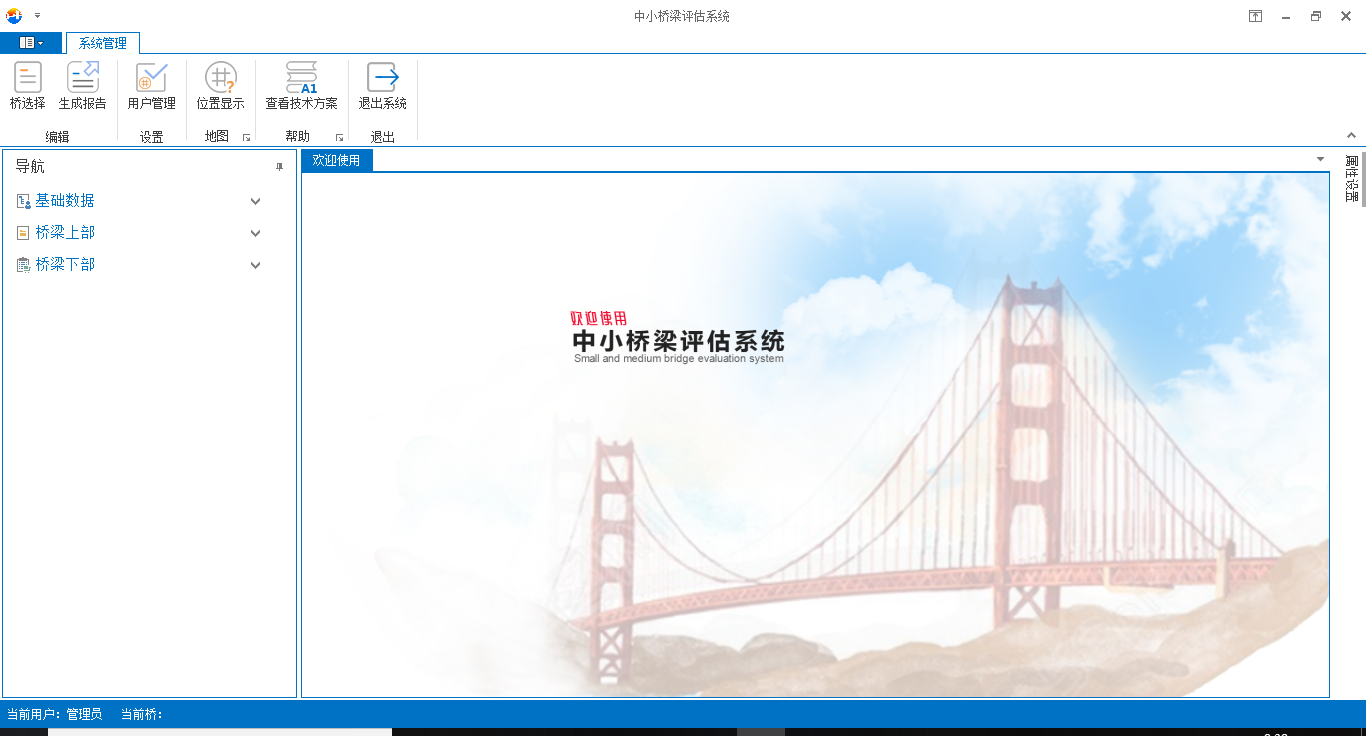Click the 桥选择 (bridge select) icon

point(28,78)
